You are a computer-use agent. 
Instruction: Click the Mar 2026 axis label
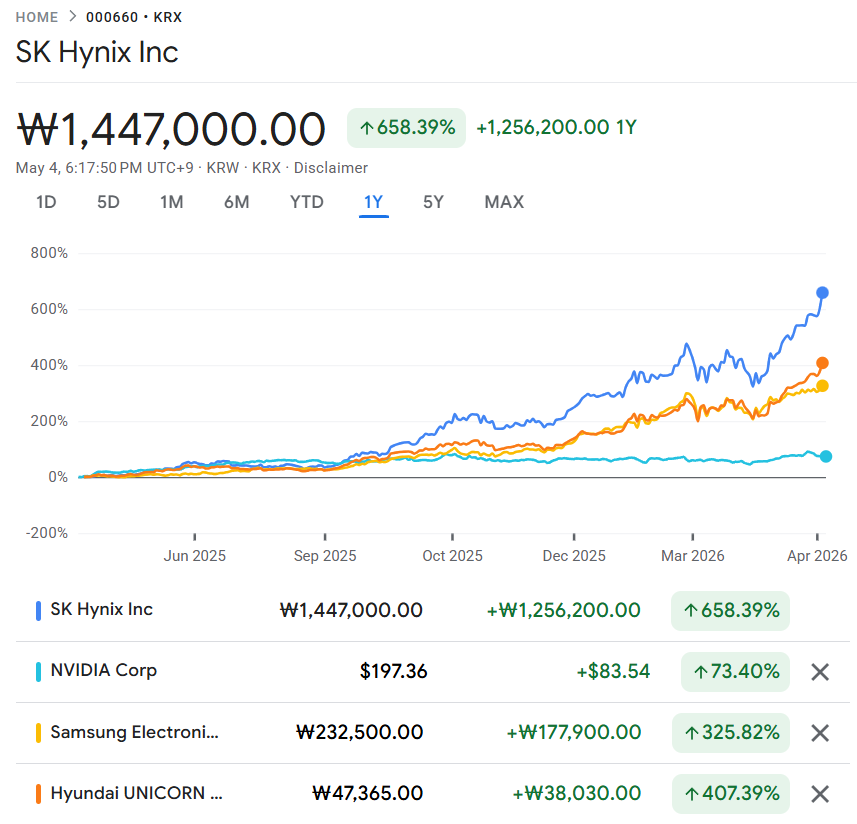click(692, 556)
